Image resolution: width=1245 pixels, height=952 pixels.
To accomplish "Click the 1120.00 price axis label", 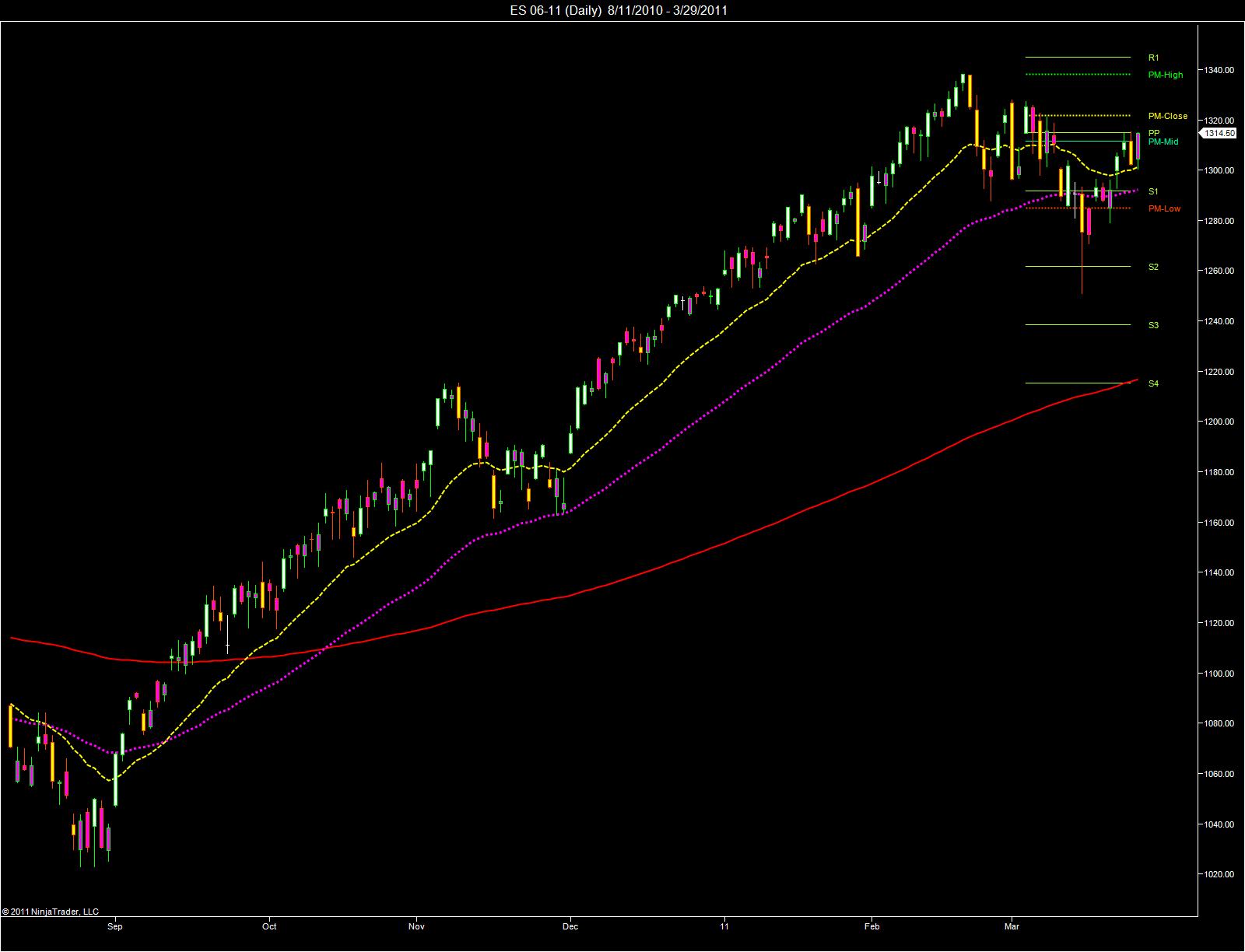I will click(1219, 623).
